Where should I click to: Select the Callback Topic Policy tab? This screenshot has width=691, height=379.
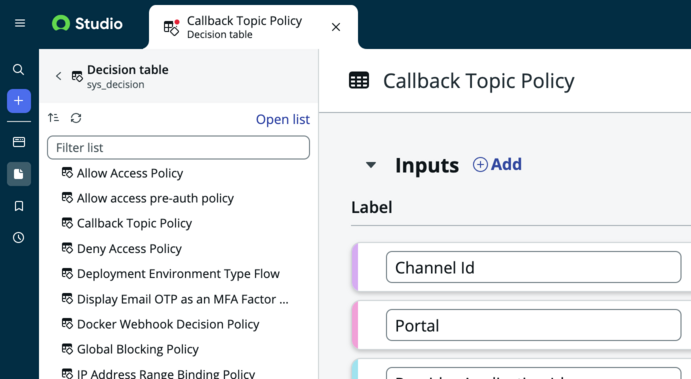(253, 27)
